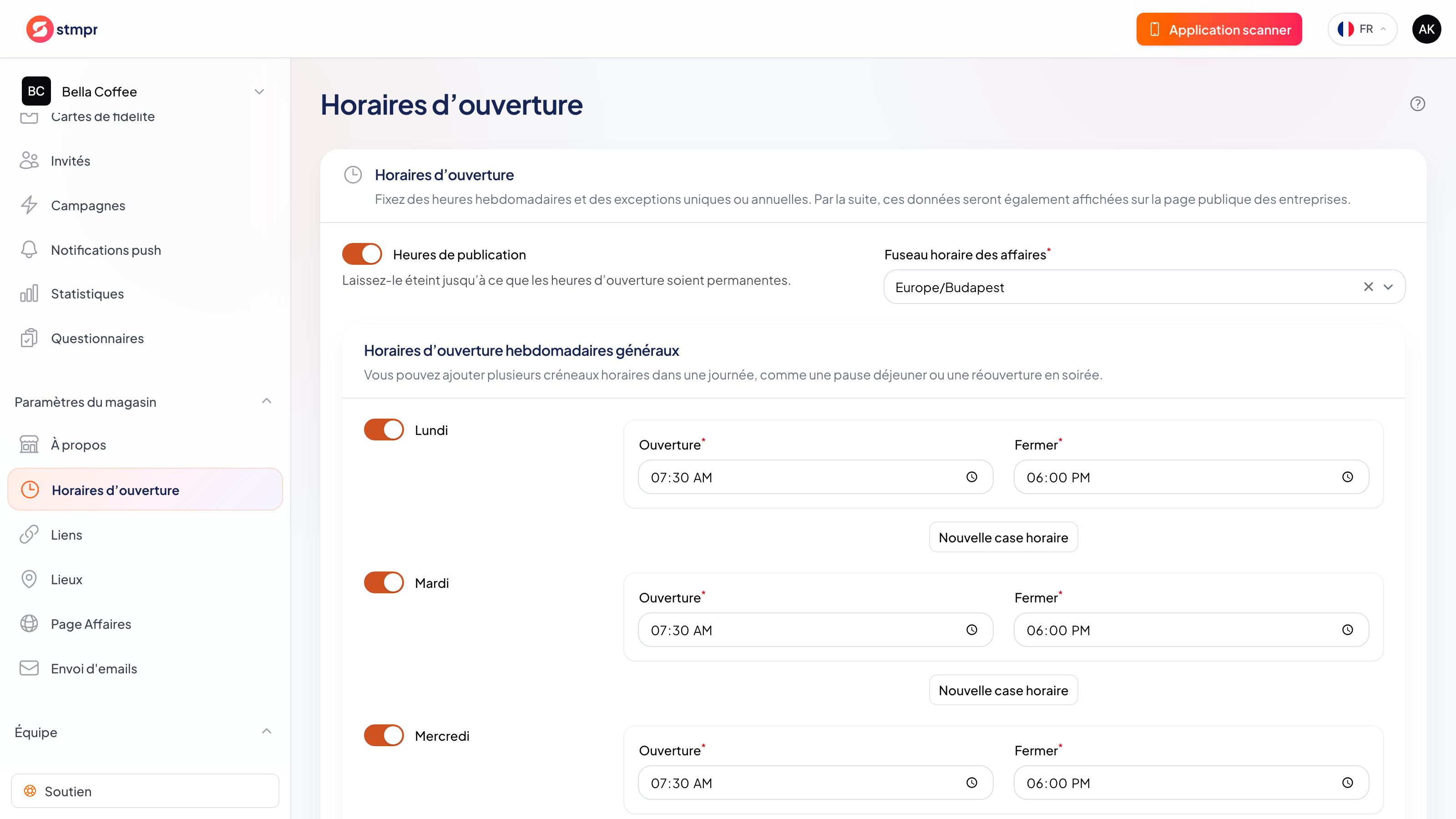Open time picker for Mardi Ouverture
The width and height of the screenshot is (1456, 819).
971,630
